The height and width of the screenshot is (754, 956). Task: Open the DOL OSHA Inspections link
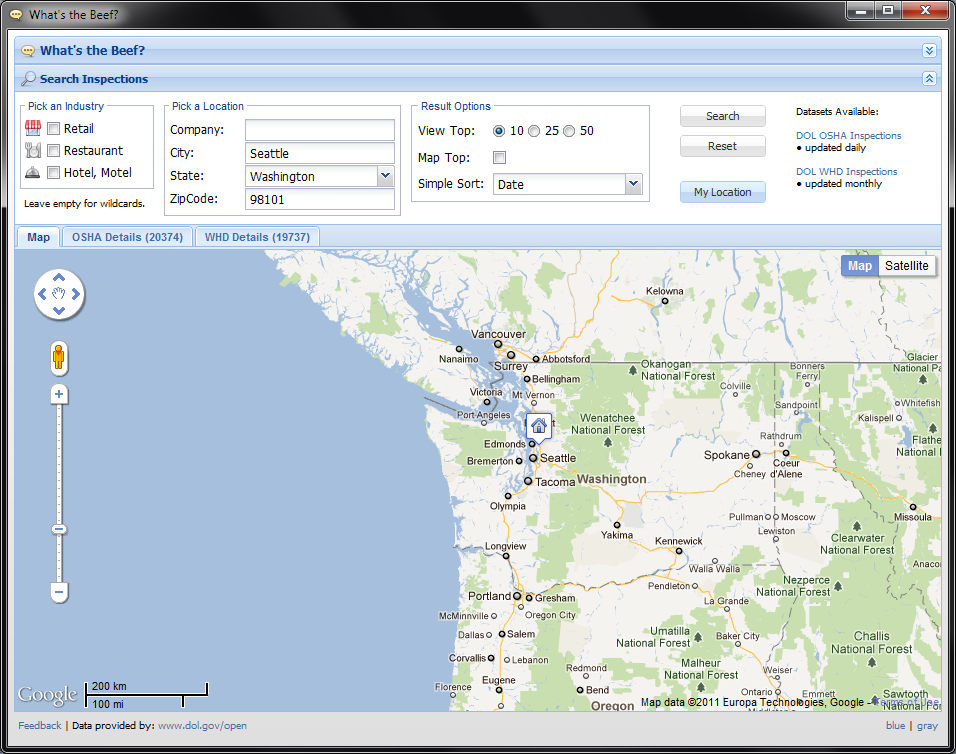[848, 135]
